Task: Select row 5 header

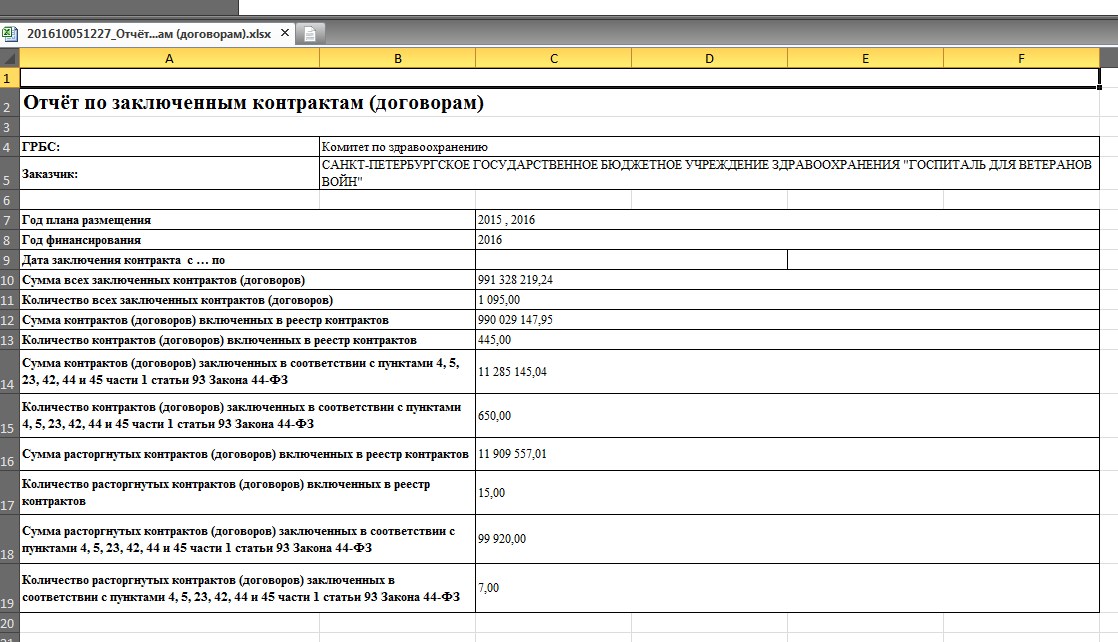Action: 9,173
